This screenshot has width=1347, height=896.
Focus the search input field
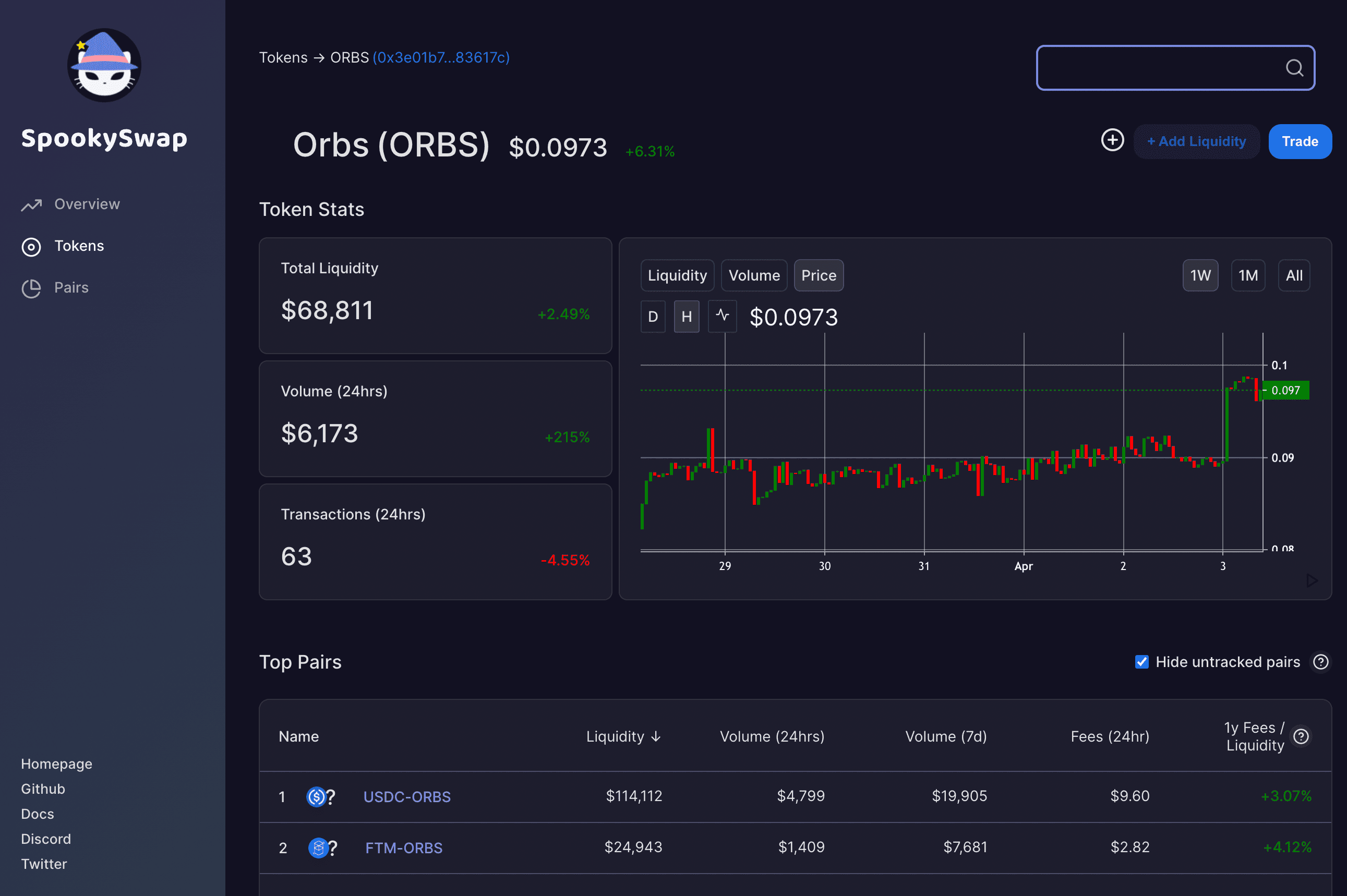pyautogui.click(x=1175, y=68)
